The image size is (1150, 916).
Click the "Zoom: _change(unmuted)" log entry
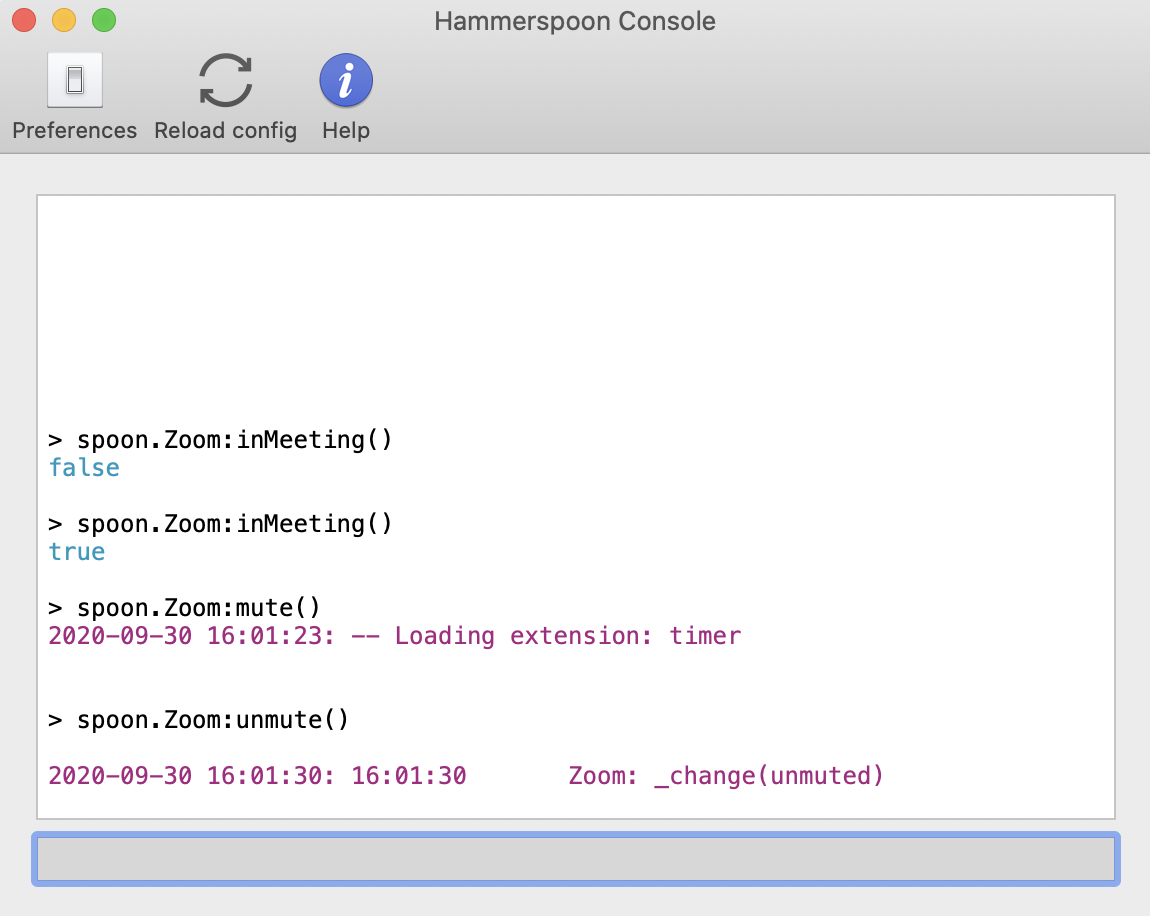726,776
